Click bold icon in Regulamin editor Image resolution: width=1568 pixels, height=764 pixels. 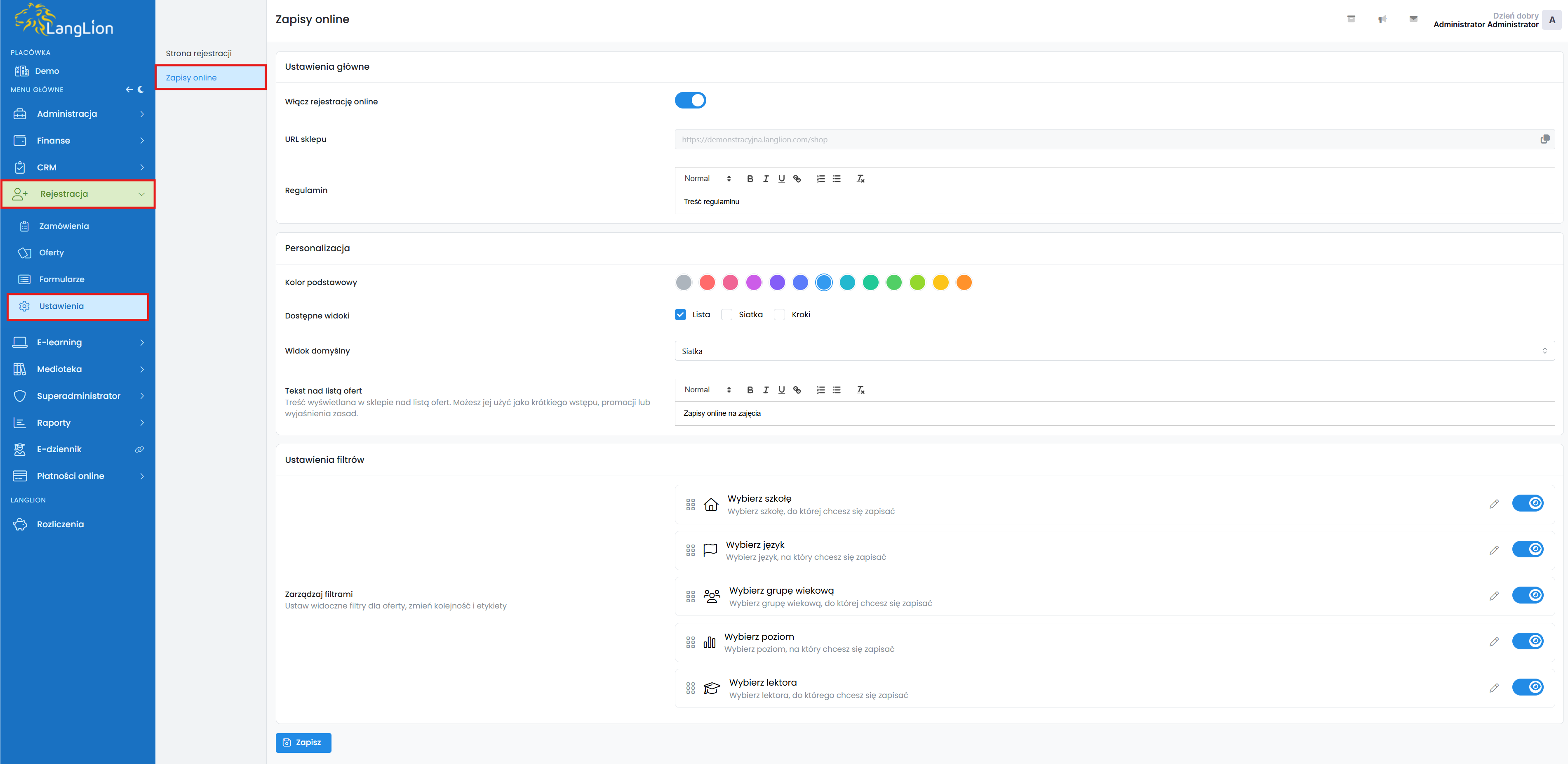coord(750,179)
